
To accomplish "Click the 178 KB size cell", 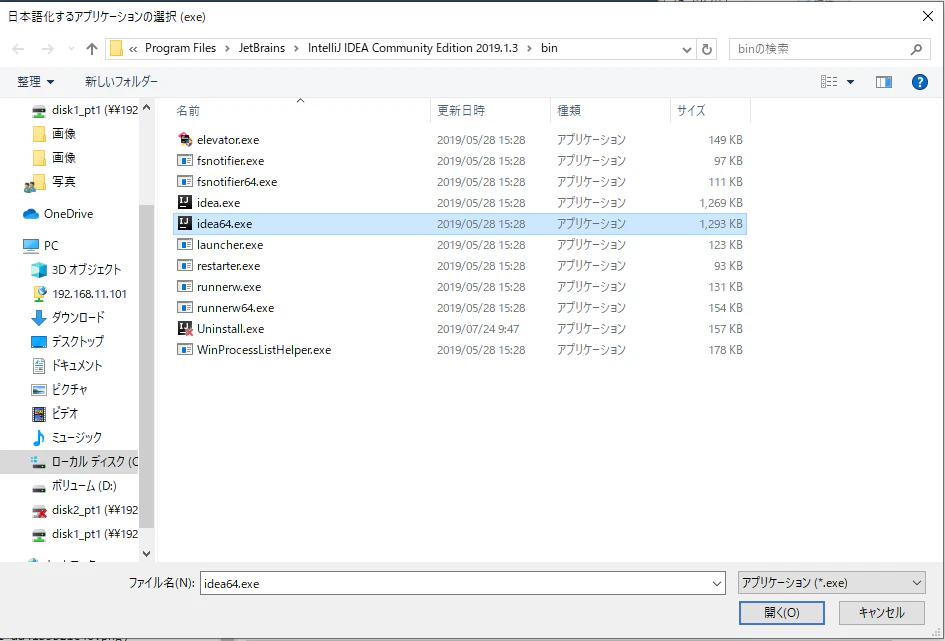I will coord(726,350).
